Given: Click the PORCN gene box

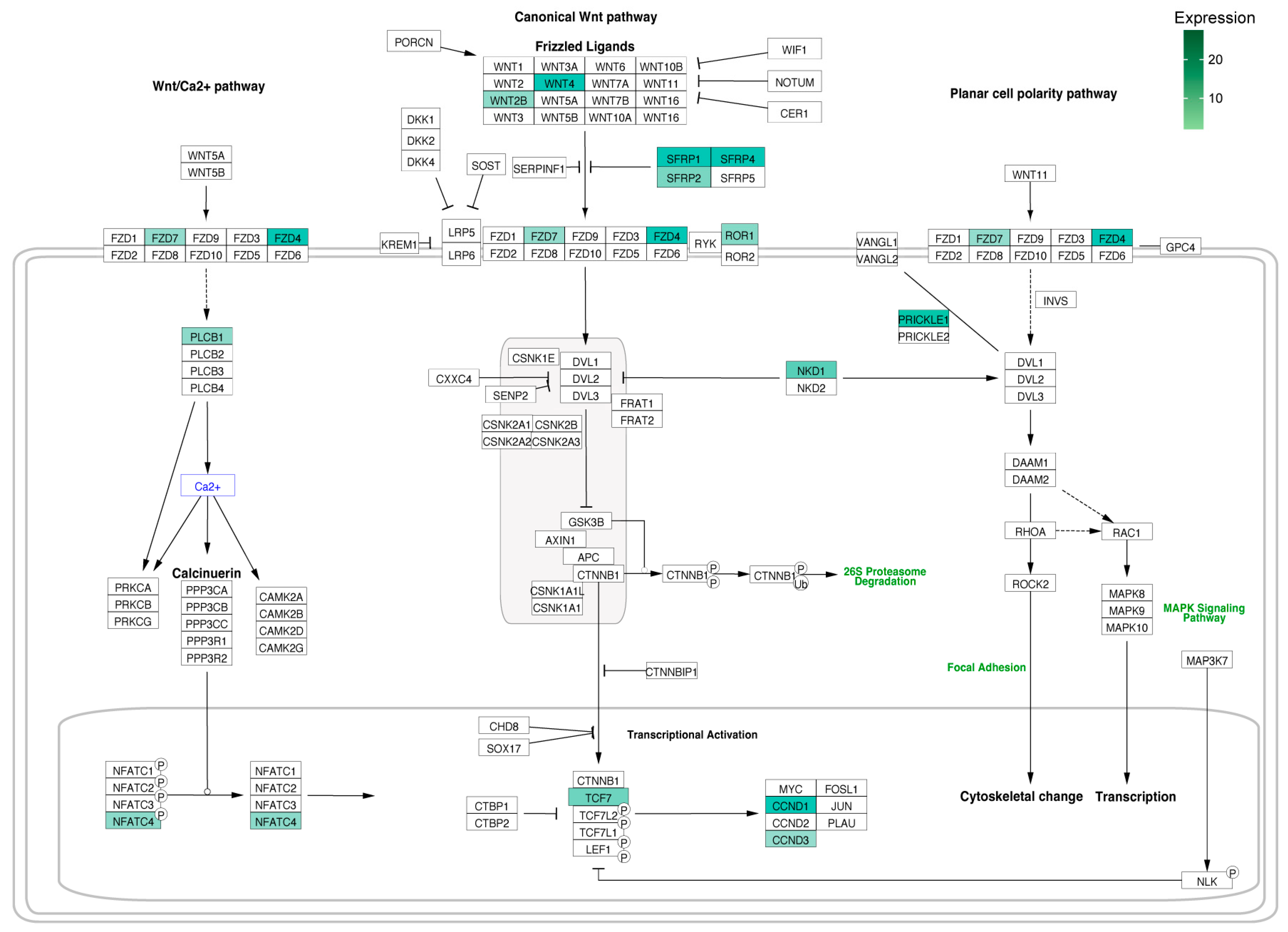Looking at the screenshot, I should tap(413, 42).
